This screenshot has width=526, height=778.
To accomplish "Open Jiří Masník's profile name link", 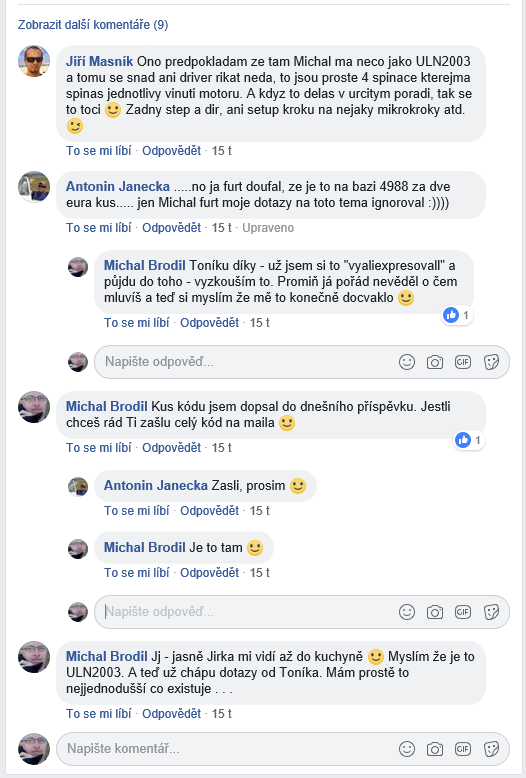I will tap(99, 62).
